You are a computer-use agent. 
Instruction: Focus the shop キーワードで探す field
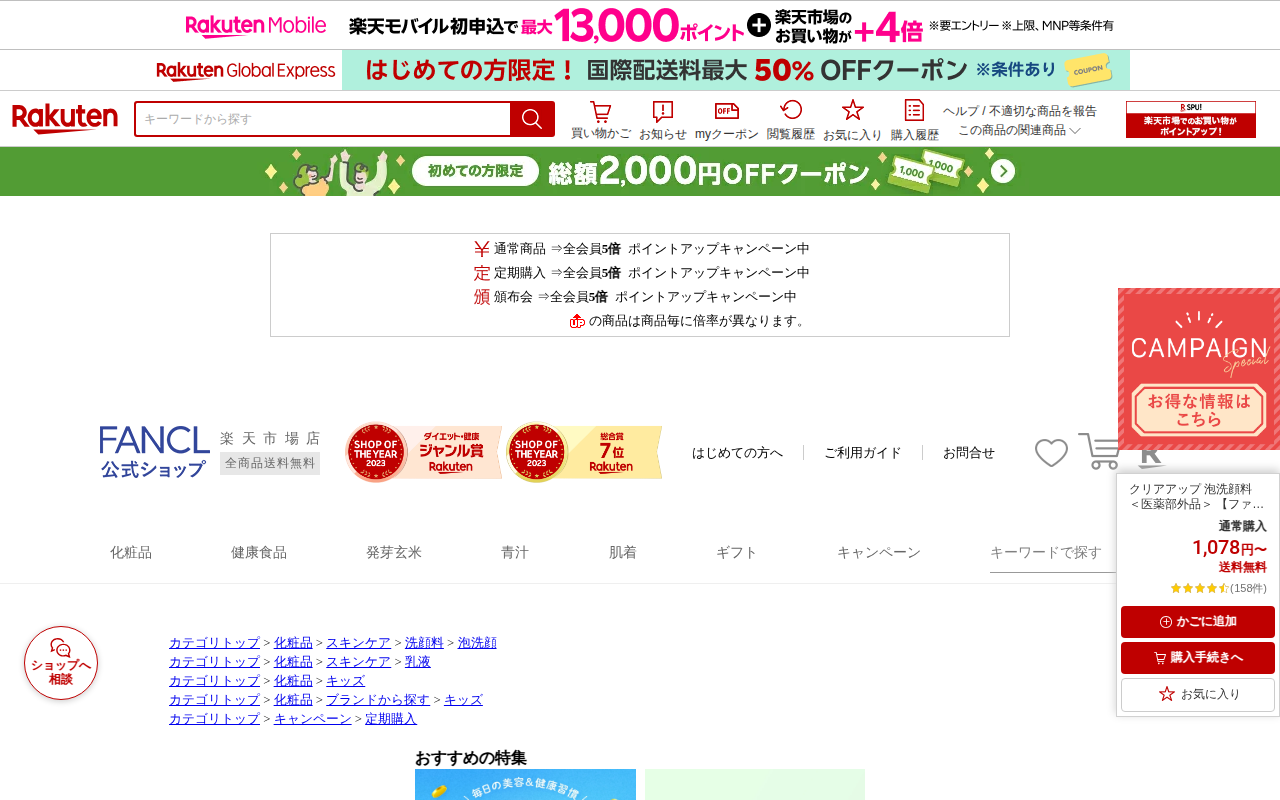1053,553
